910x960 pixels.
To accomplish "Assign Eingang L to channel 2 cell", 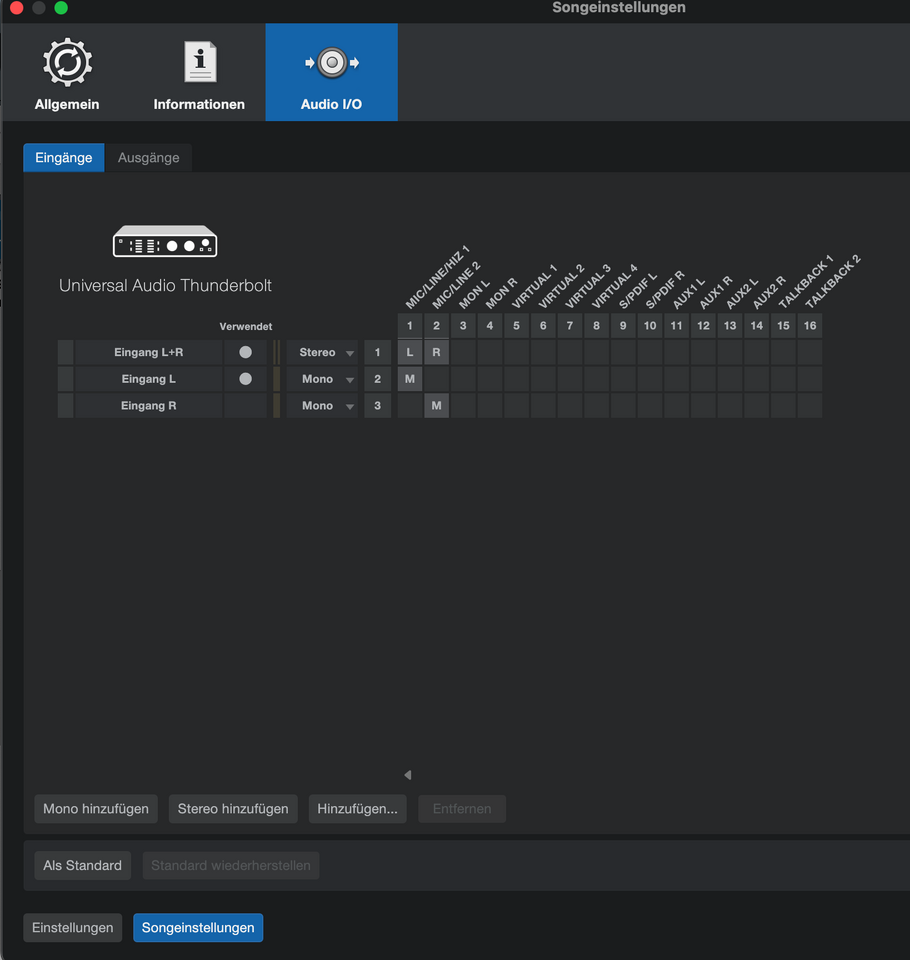I will (x=437, y=379).
